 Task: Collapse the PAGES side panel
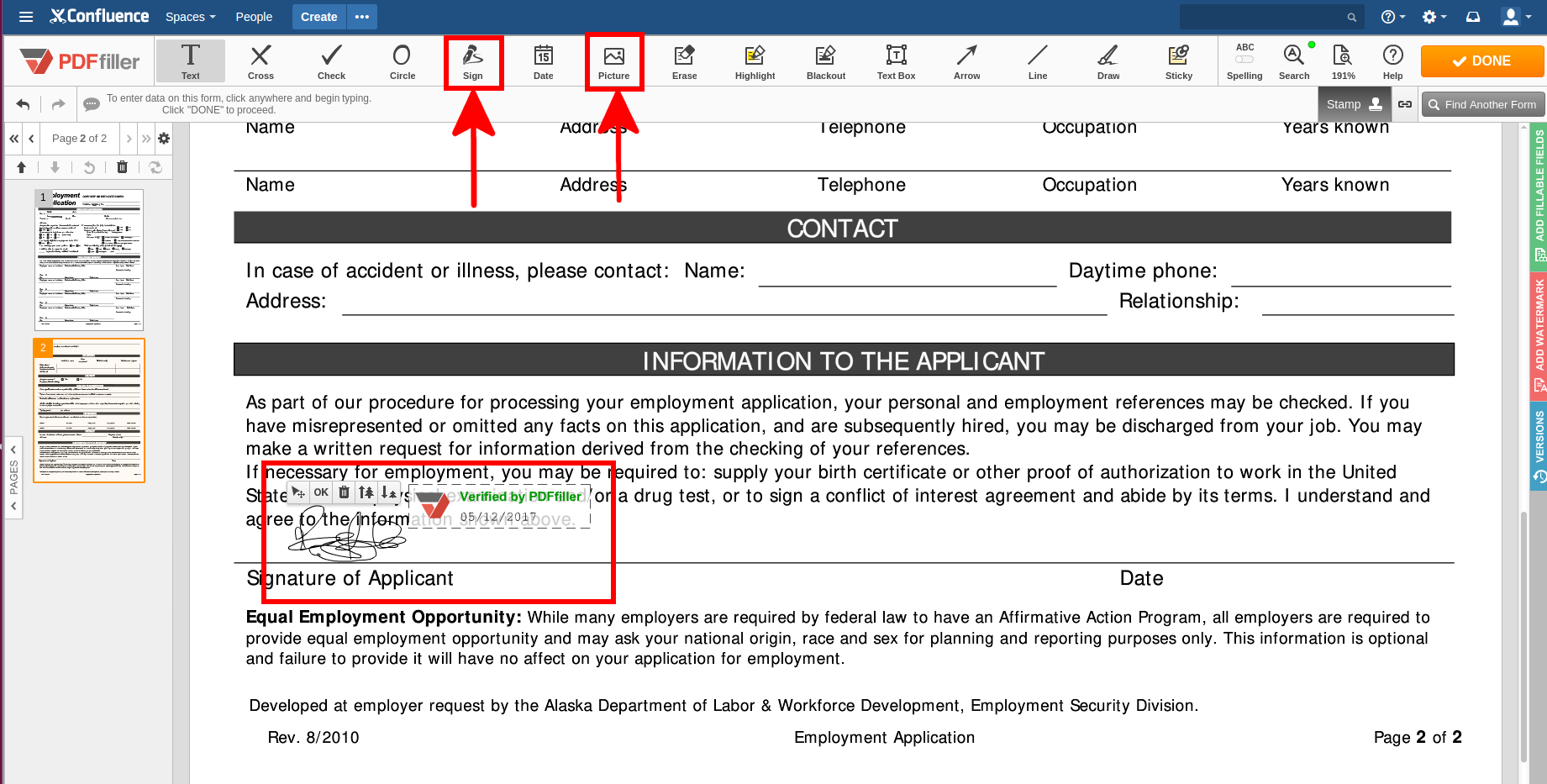click(x=13, y=476)
